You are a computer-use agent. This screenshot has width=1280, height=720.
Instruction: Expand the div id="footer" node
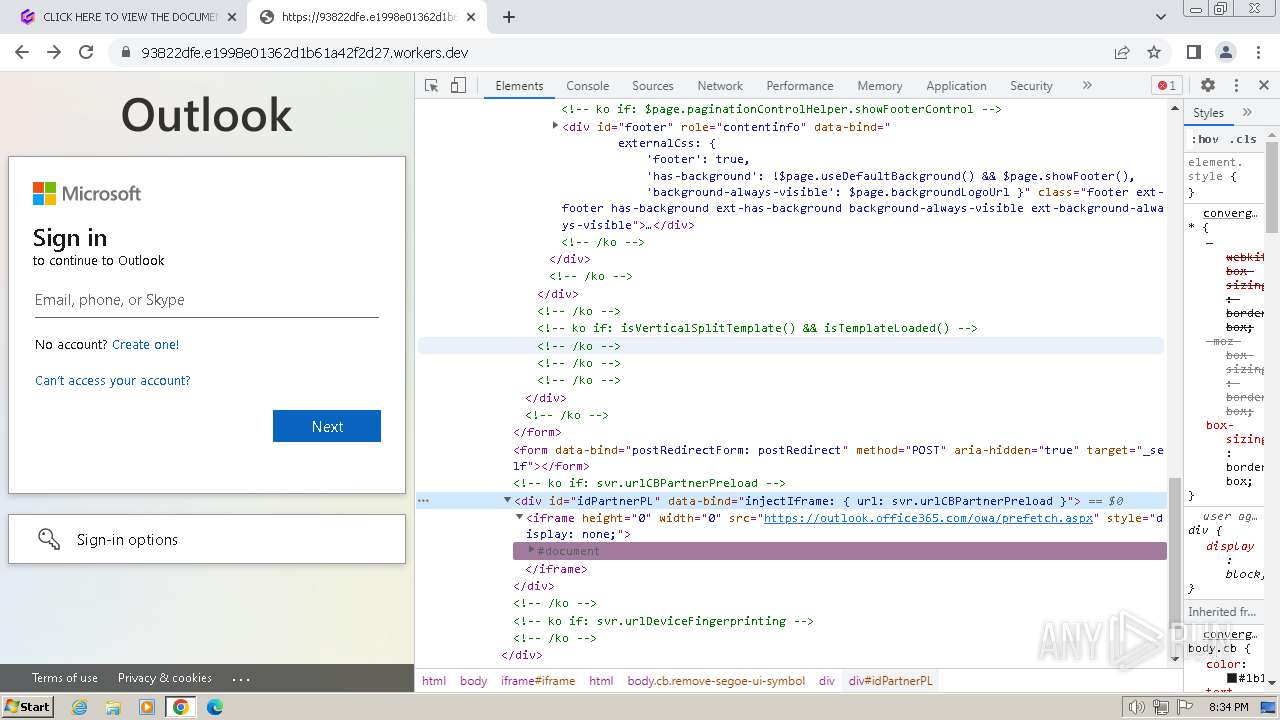tap(556, 126)
